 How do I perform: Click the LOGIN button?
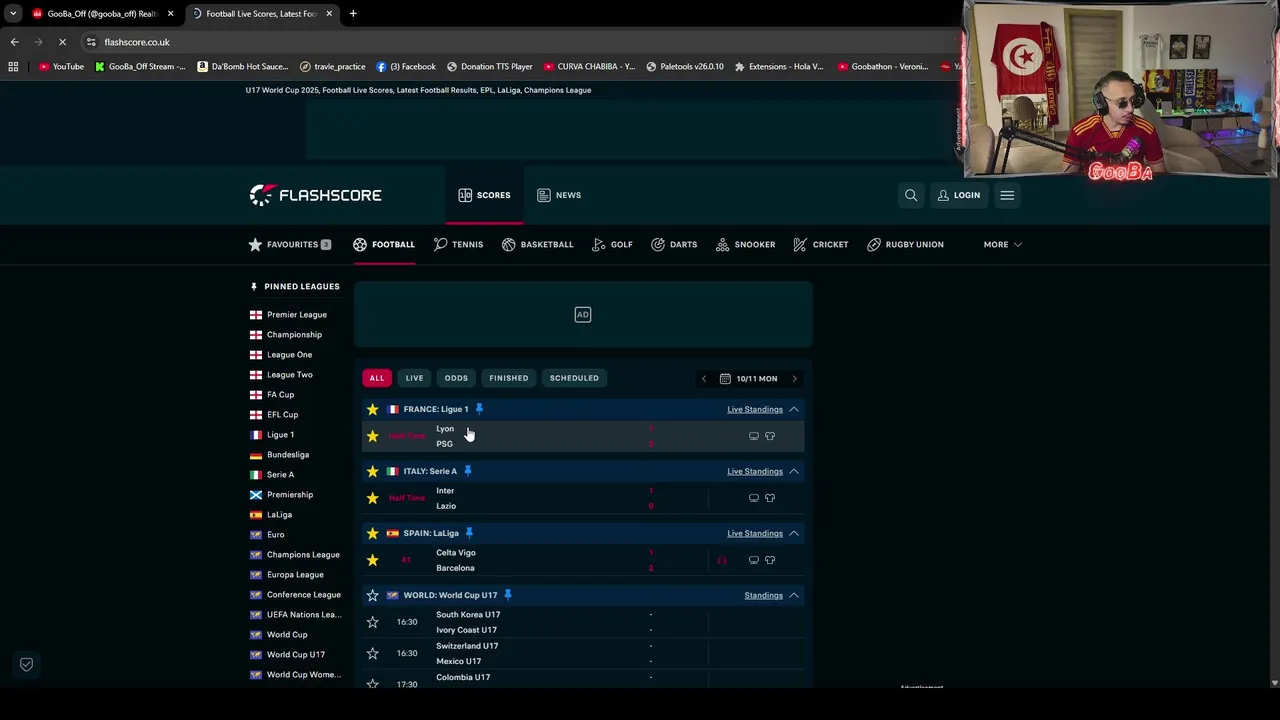[959, 195]
